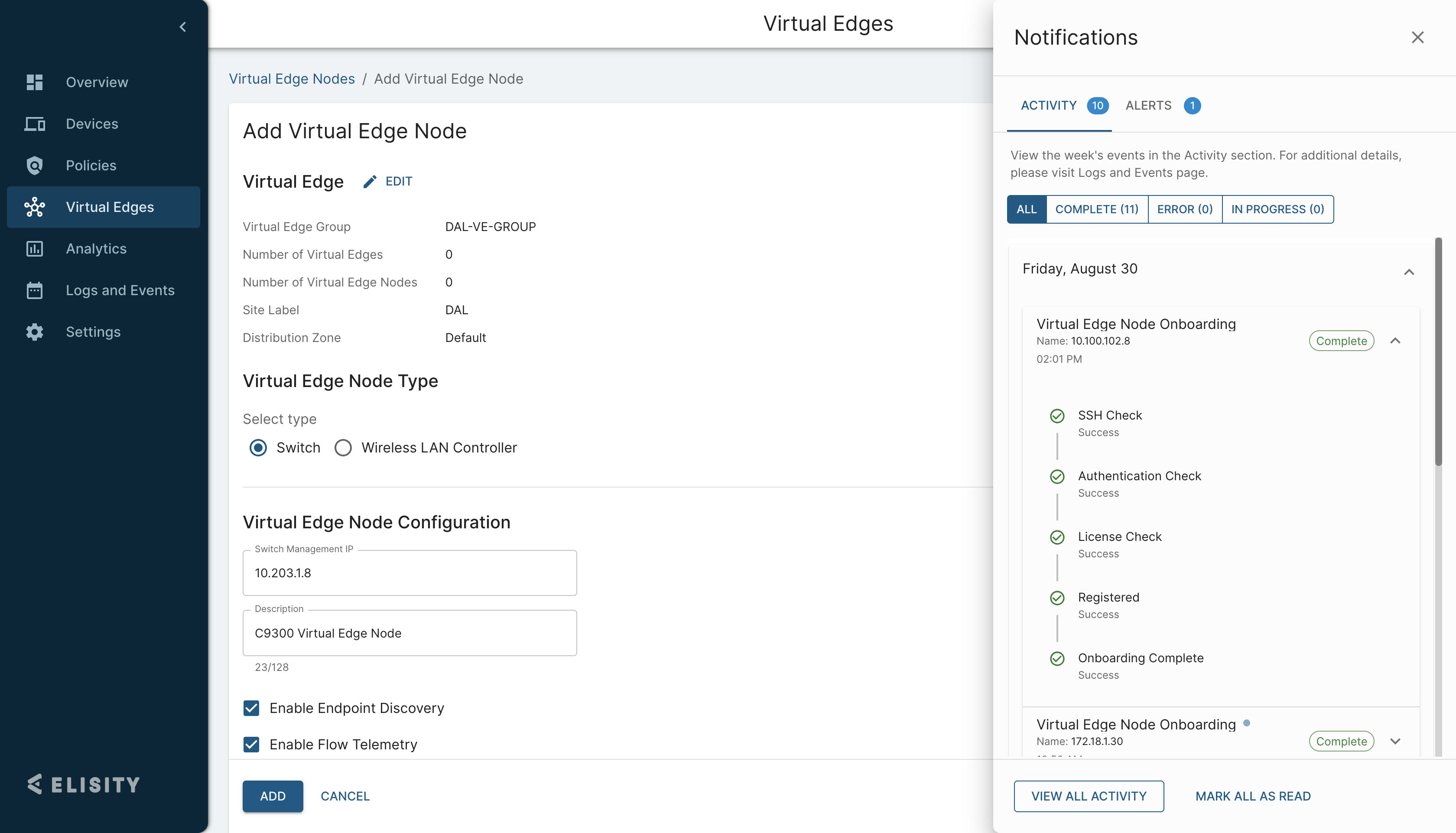The width and height of the screenshot is (1456, 833).
Task: Click the Elisity logo
Action: [x=84, y=784]
